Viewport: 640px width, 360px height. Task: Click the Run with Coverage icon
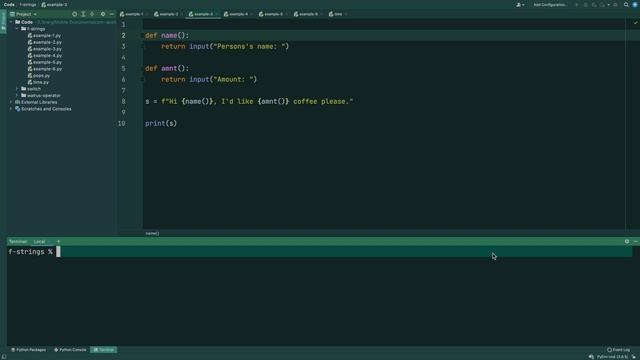594,5
